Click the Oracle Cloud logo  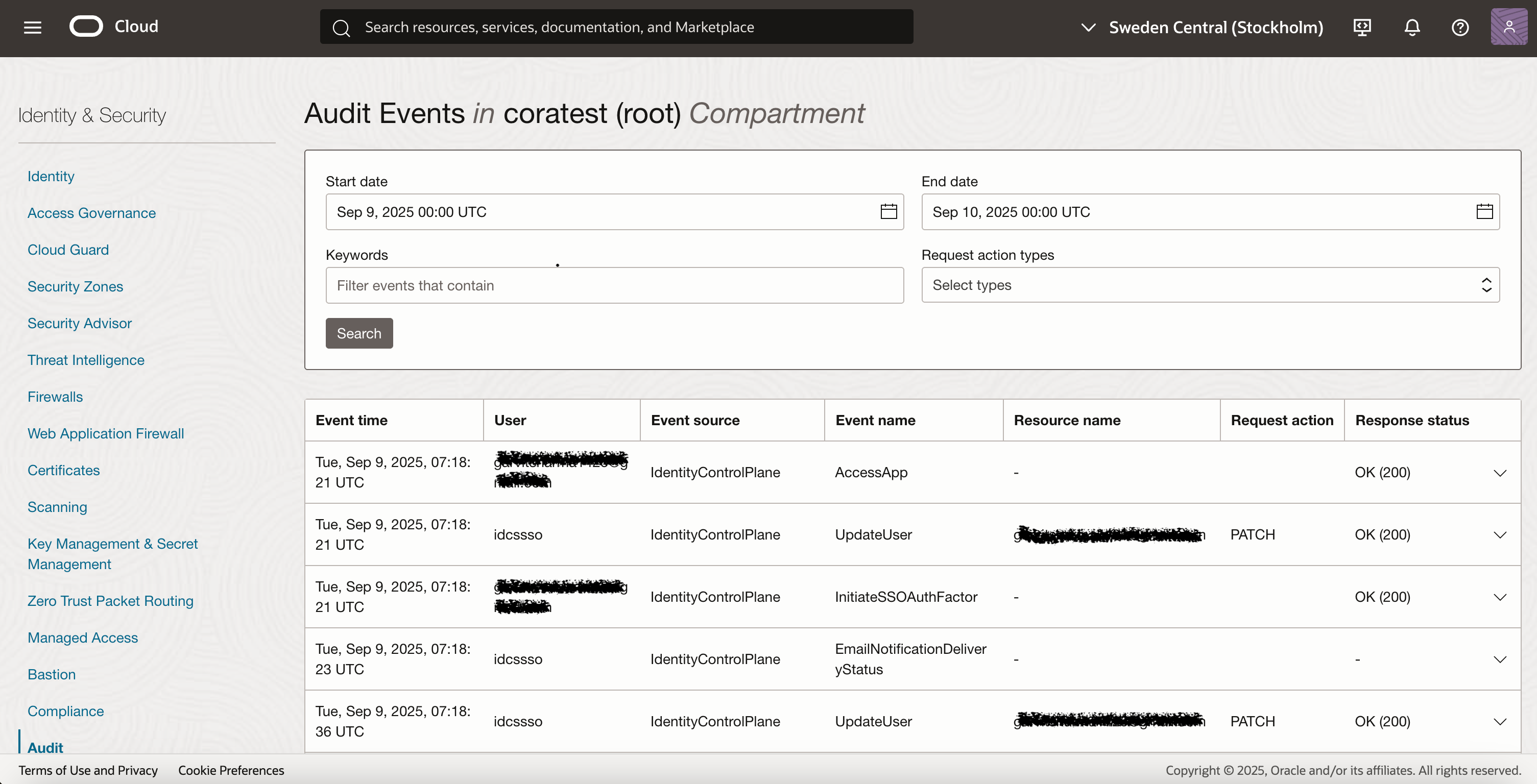click(x=113, y=27)
